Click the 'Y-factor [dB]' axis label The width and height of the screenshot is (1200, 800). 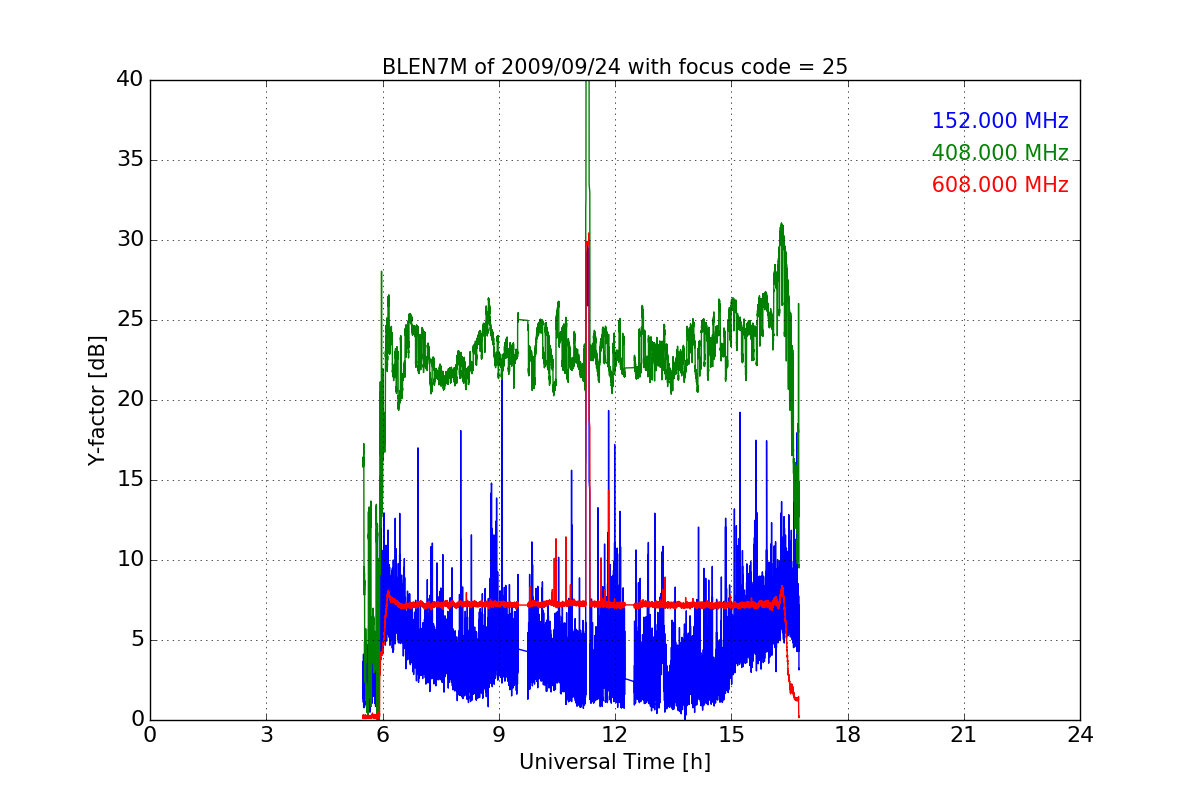tap(96, 400)
